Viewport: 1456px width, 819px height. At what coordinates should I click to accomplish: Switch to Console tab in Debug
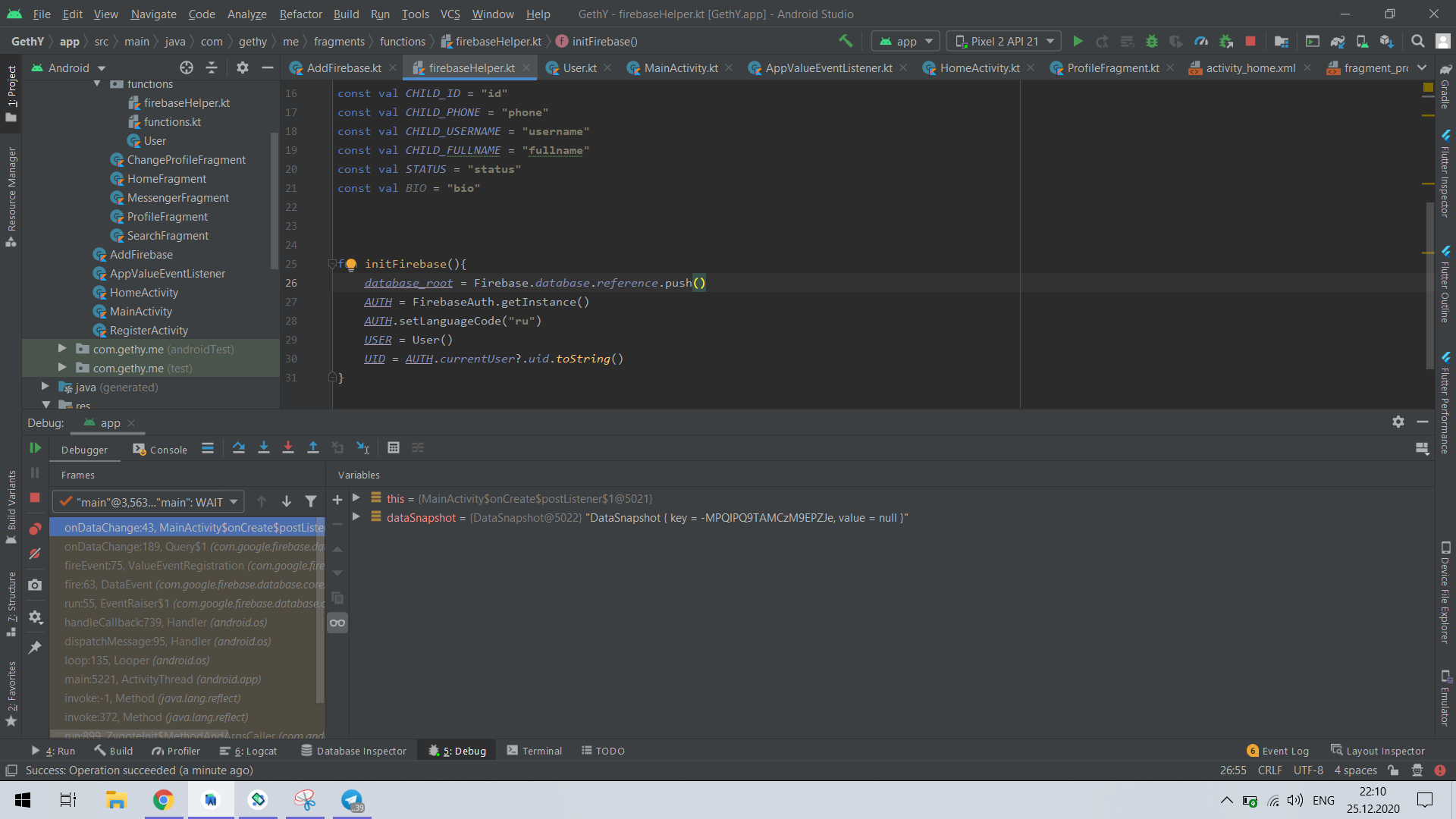(x=160, y=450)
